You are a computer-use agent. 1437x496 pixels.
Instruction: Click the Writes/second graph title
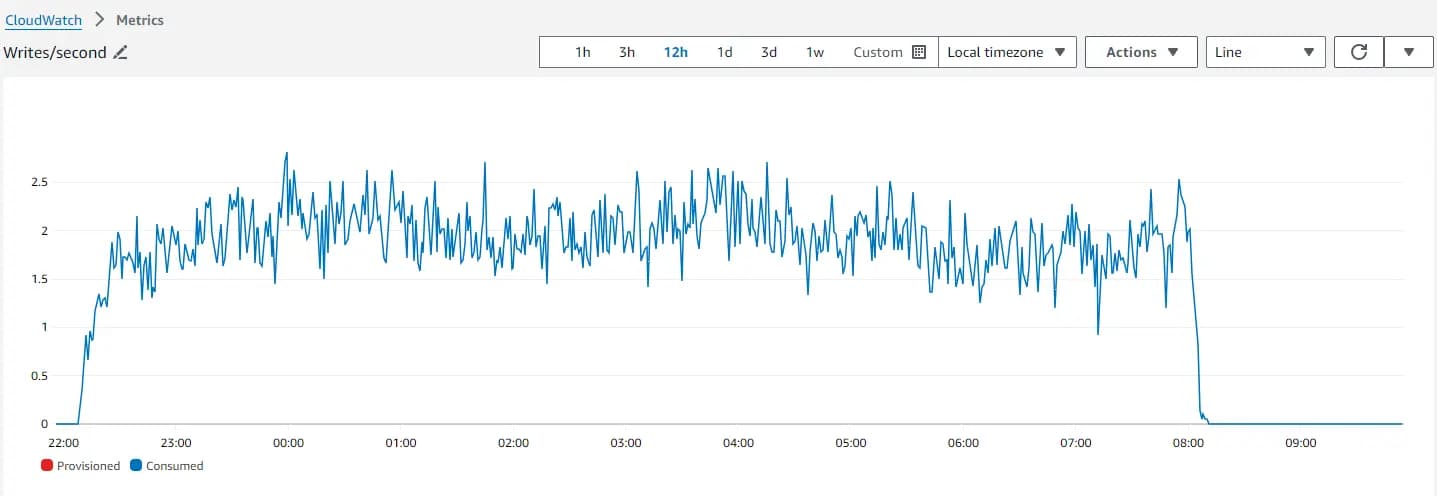[55, 53]
